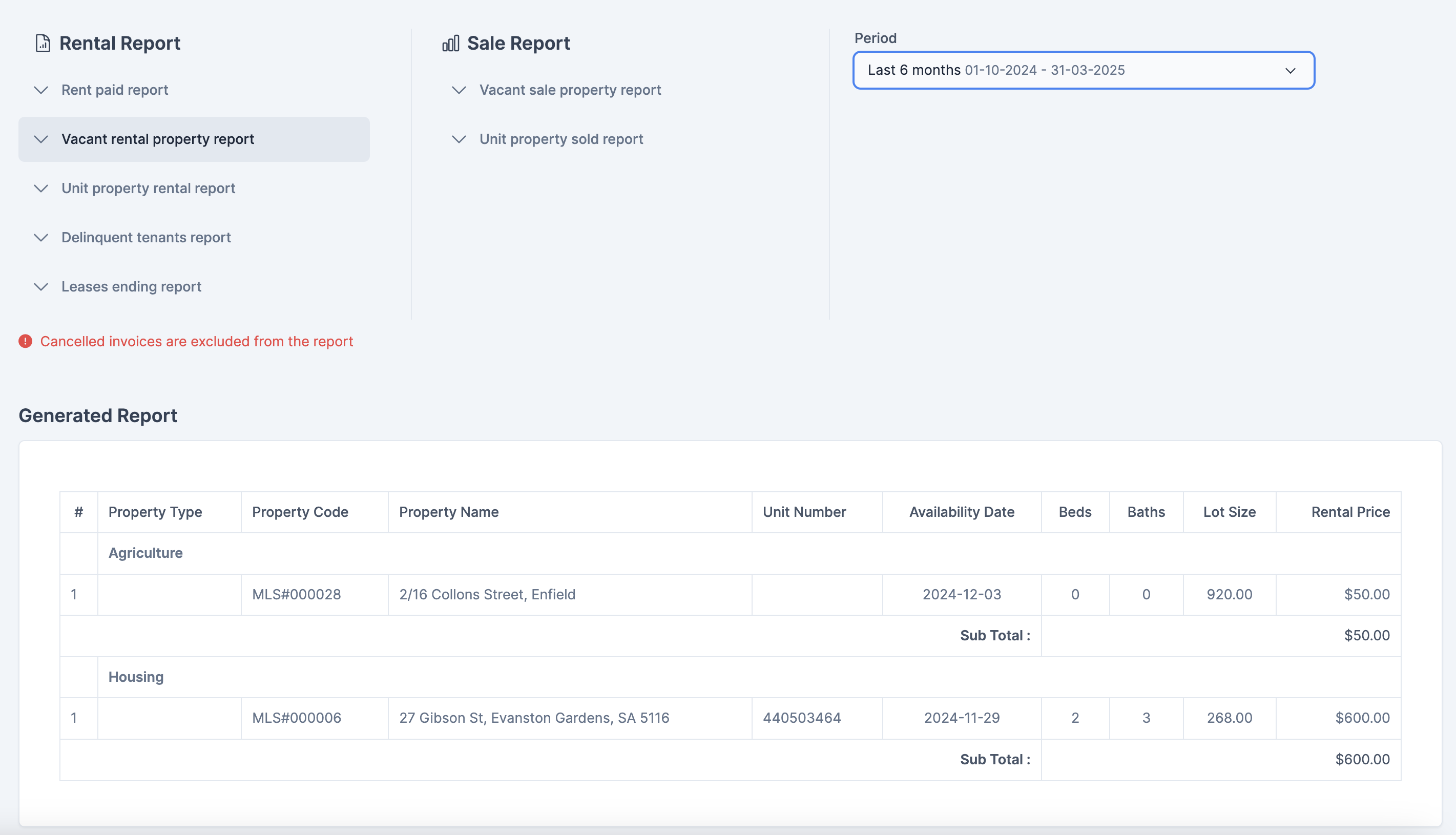
Task: Open the Vacant sale property report
Action: tap(570, 90)
